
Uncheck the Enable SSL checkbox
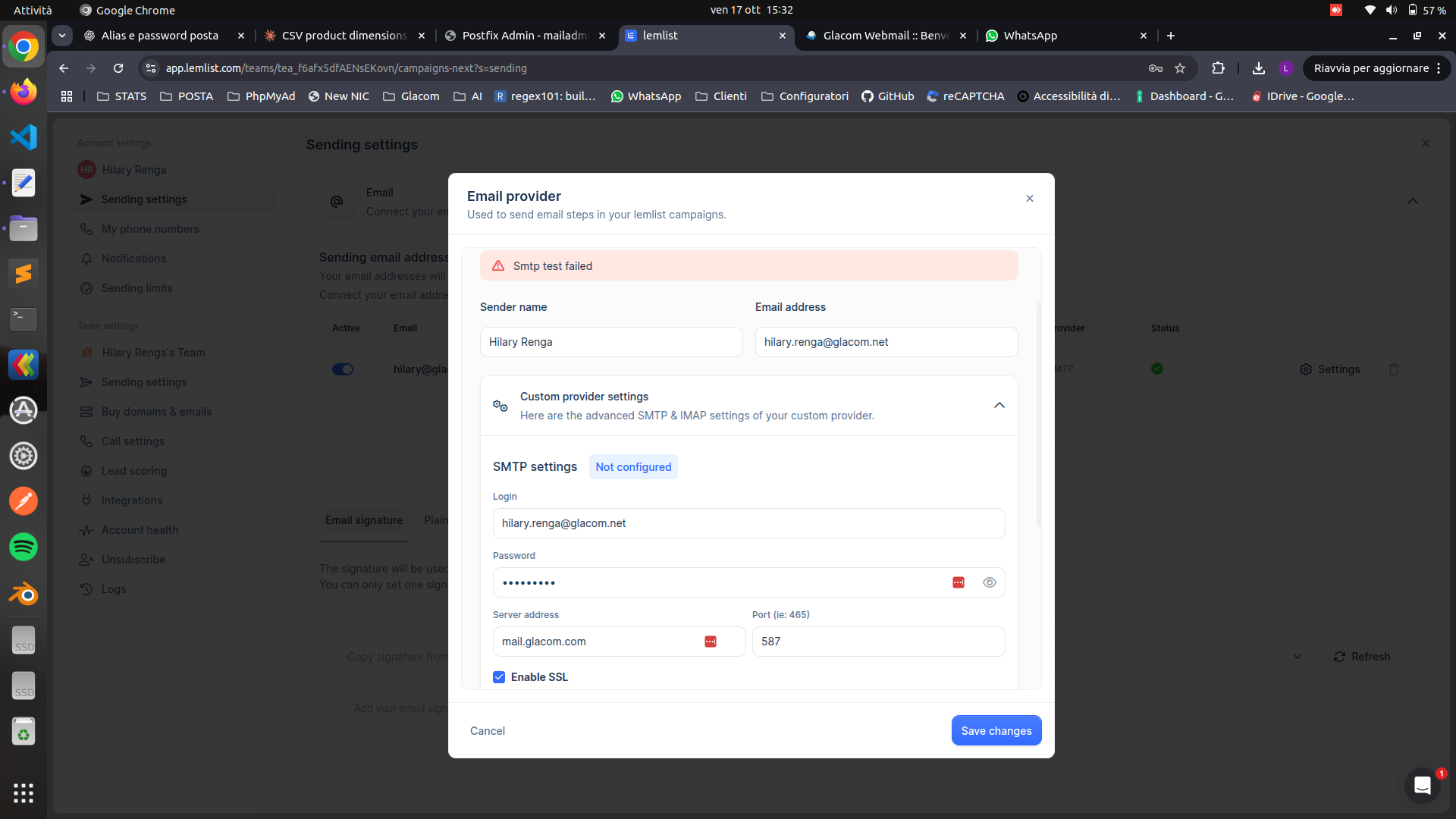(x=499, y=677)
